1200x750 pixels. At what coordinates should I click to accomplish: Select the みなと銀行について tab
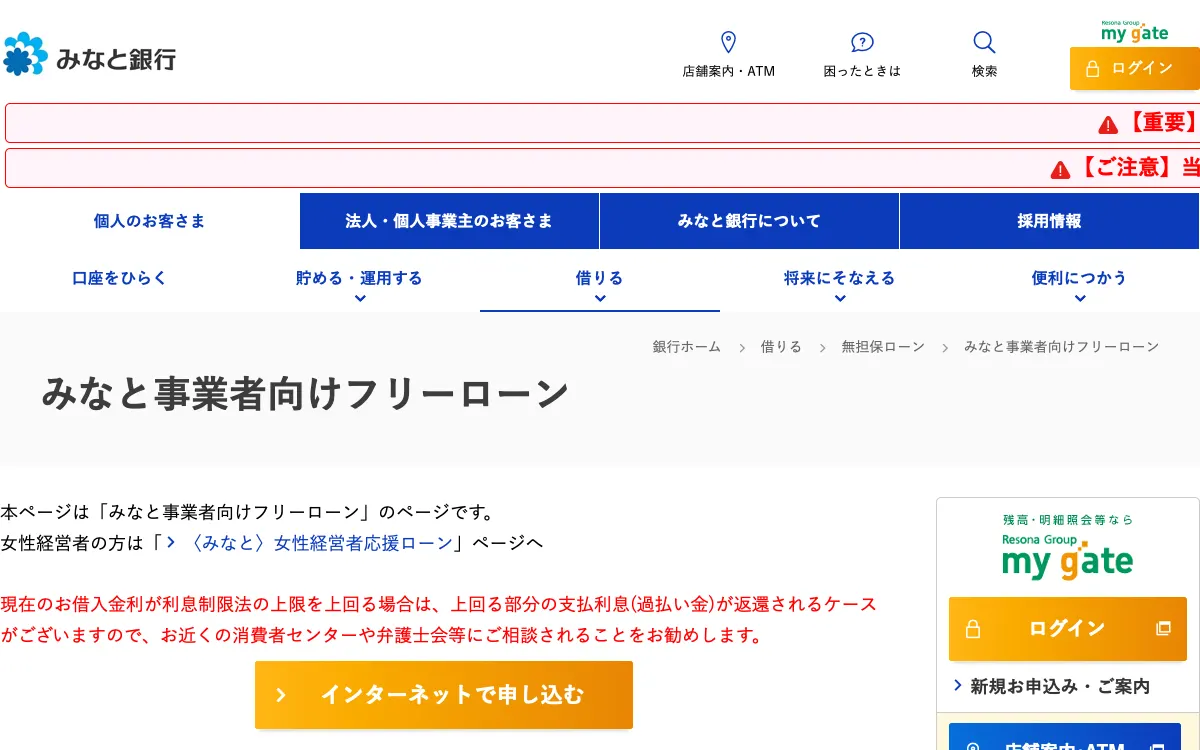click(749, 221)
